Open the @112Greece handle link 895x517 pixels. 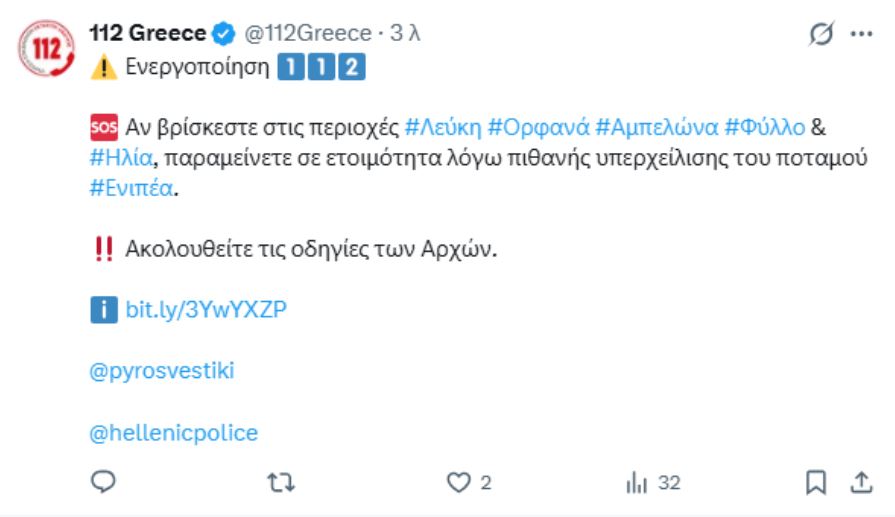pyautogui.click(x=307, y=33)
